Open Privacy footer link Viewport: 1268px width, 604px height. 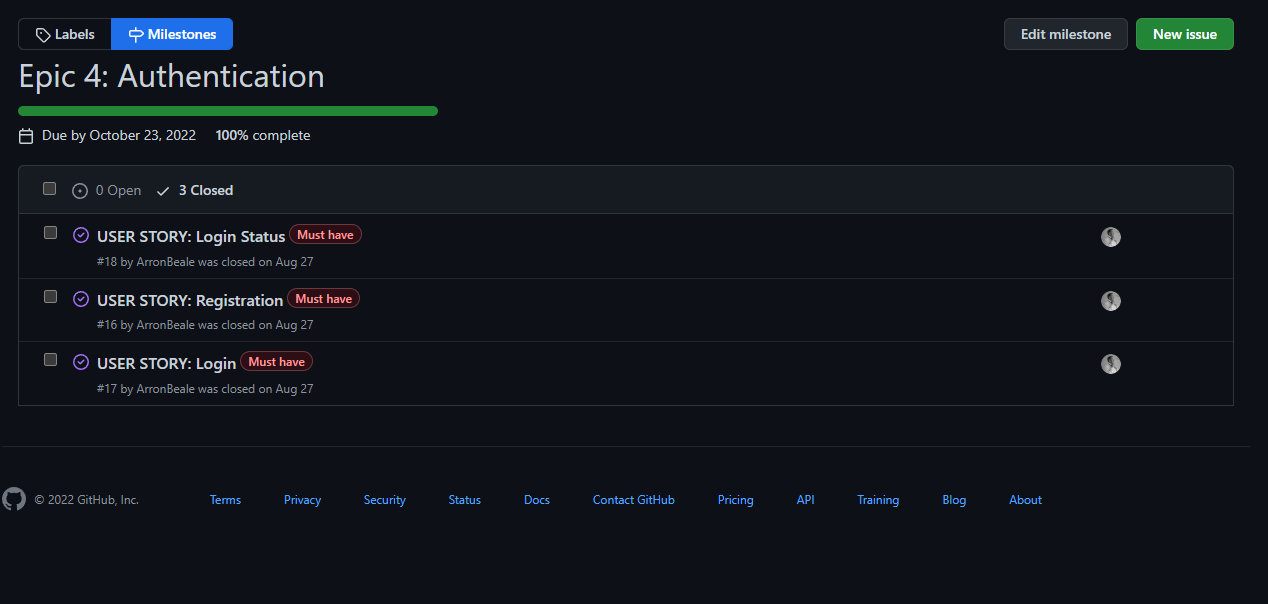pos(302,500)
